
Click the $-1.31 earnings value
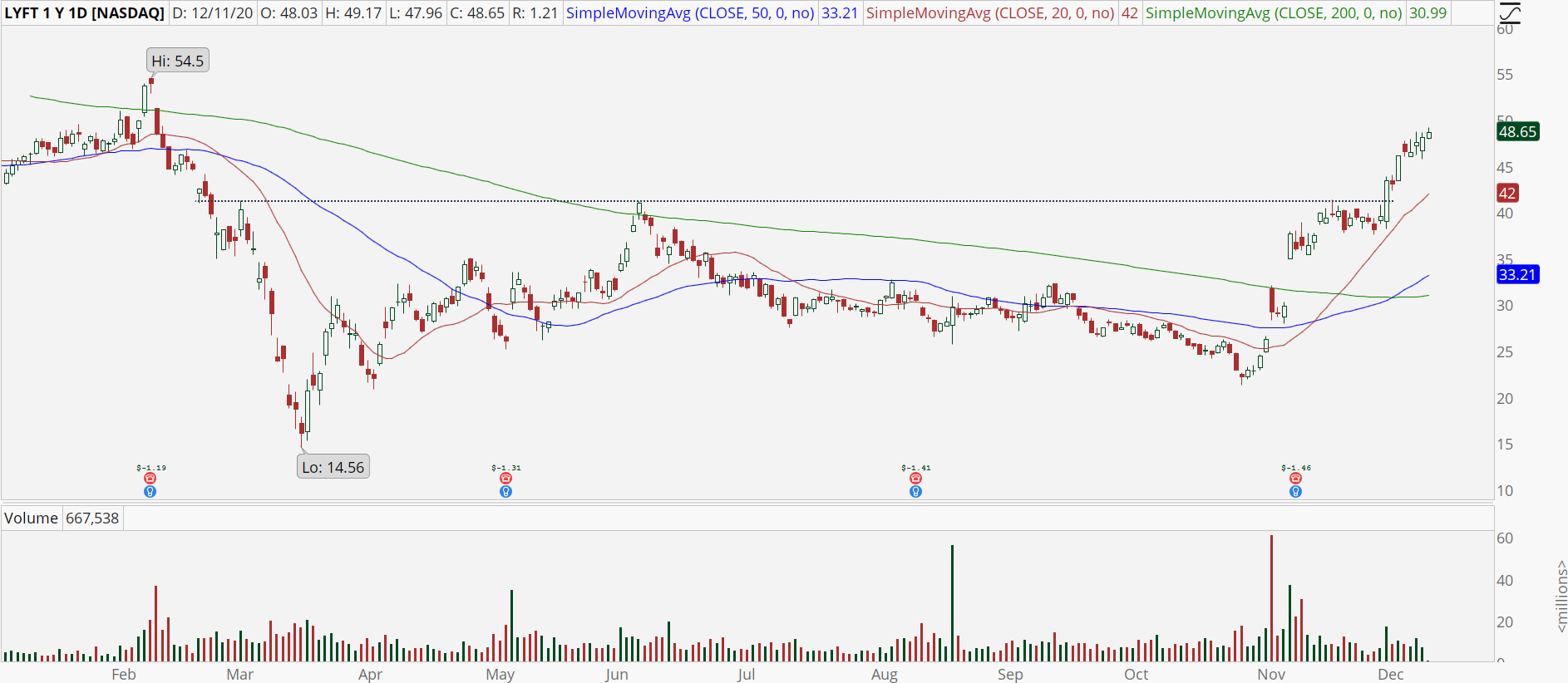506,468
